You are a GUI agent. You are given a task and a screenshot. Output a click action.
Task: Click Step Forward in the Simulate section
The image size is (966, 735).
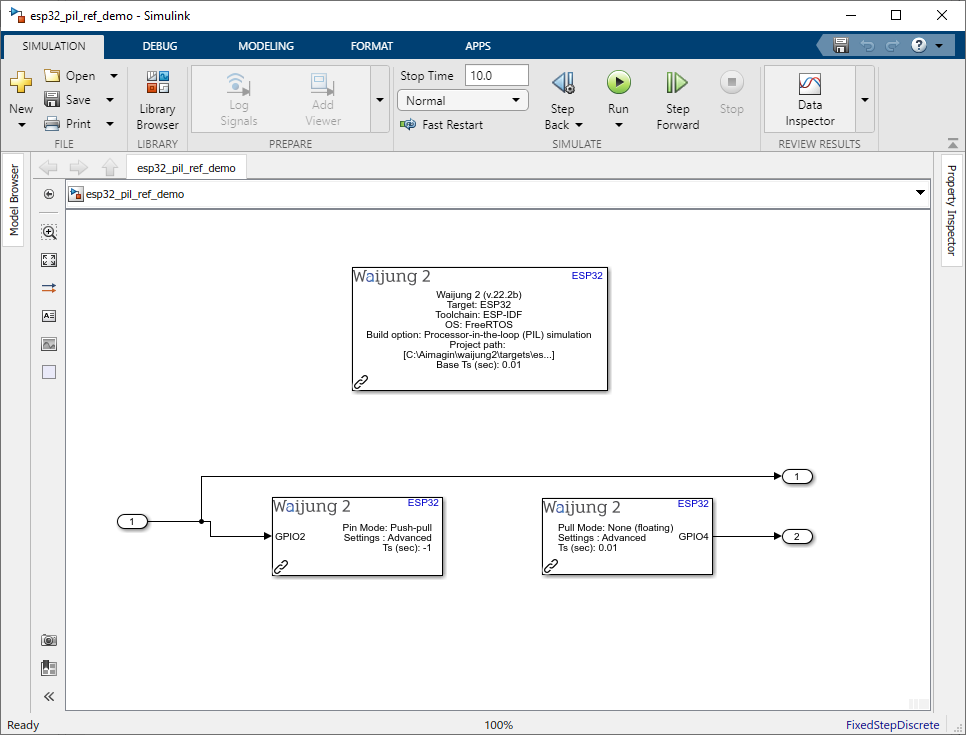[677, 100]
